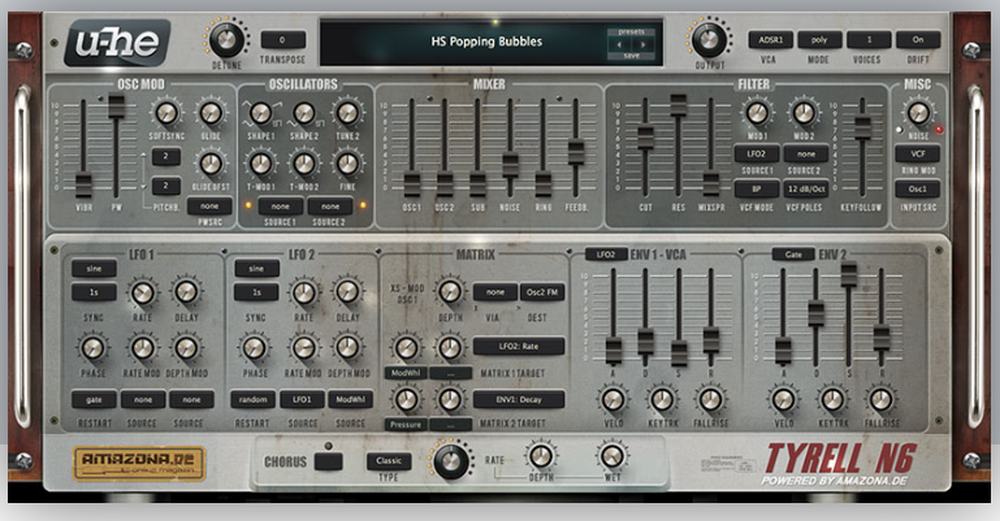Viewport: 1000px width, 521px height.
Task: Click the Softsync knob
Action: click(166, 113)
